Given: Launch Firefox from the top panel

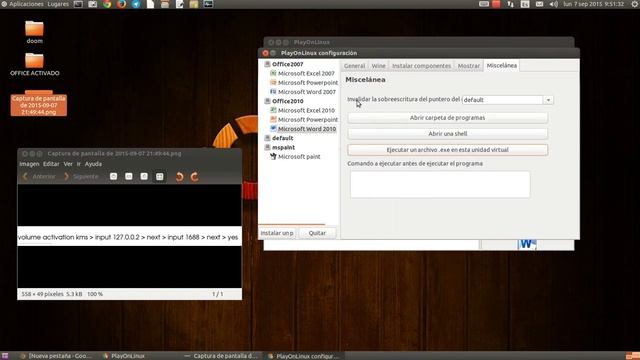Looking at the screenshot, I should pos(122,4).
